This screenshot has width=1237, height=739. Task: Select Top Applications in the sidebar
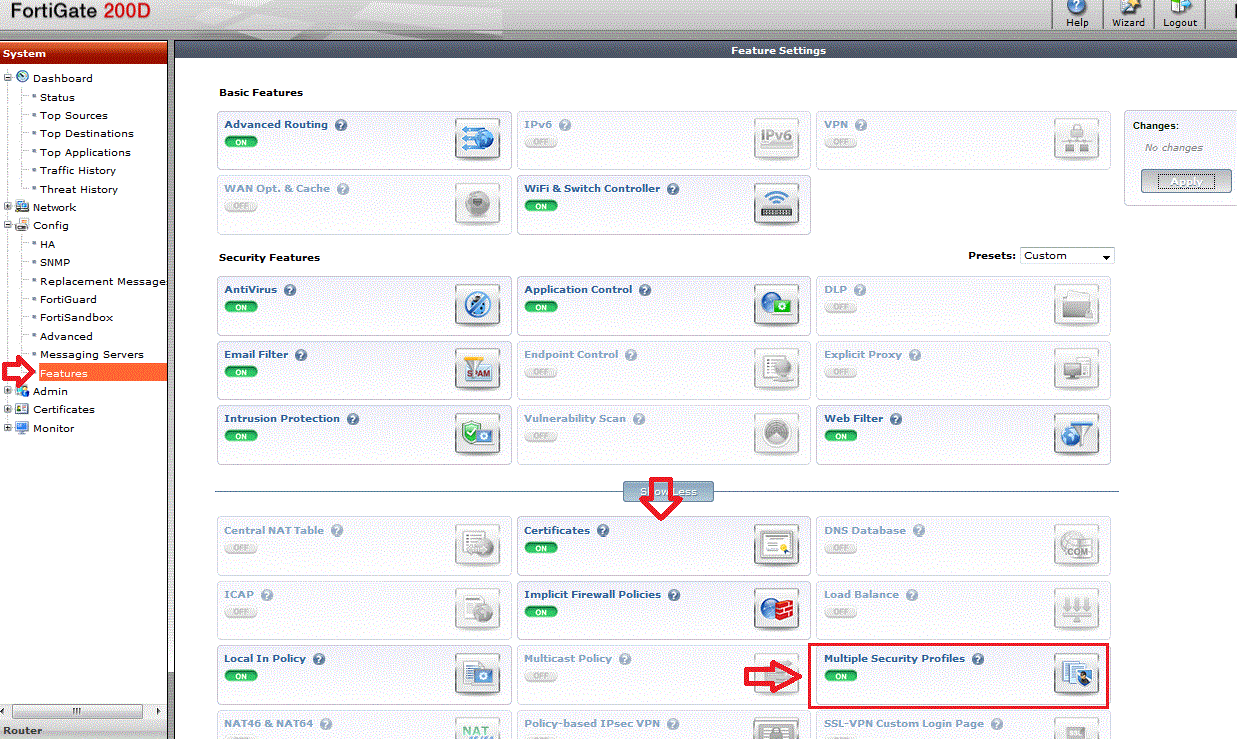pos(85,152)
